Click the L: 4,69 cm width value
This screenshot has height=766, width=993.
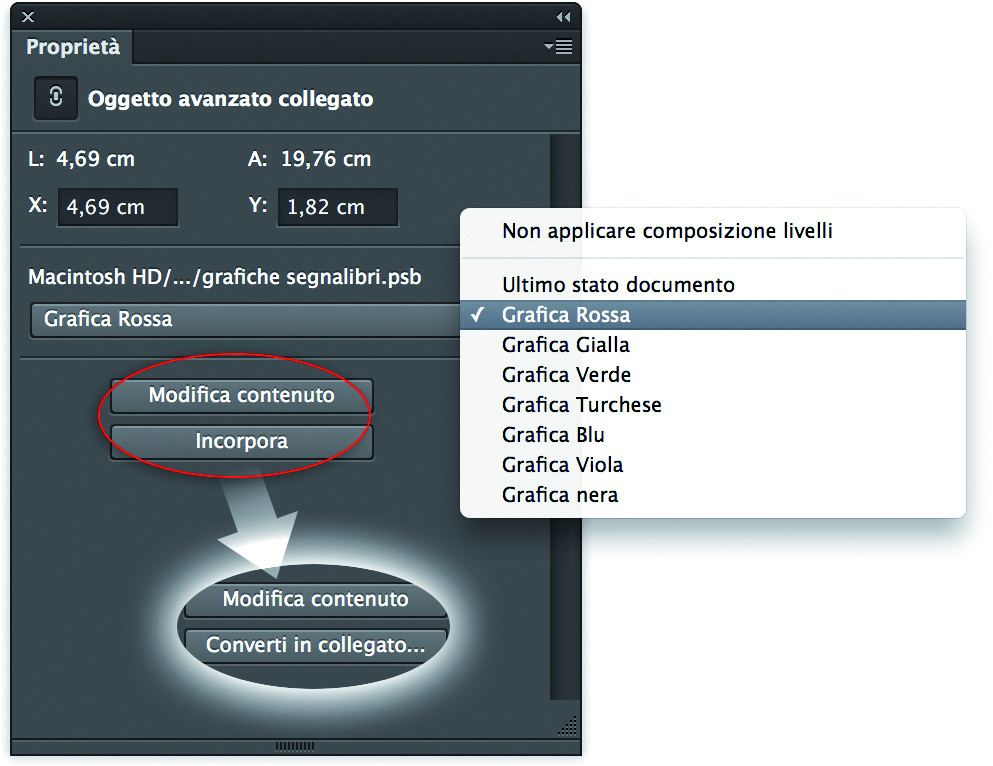(x=81, y=159)
